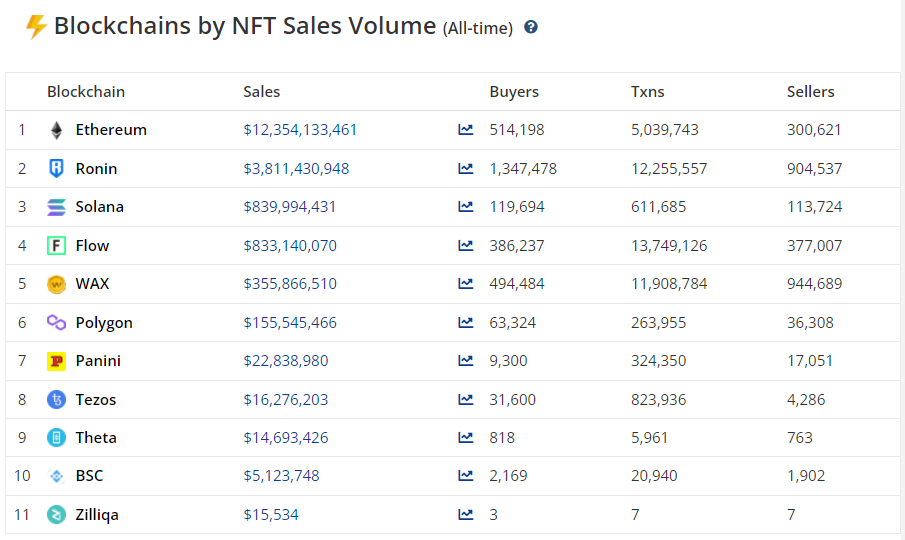Sort table by Txns column header
This screenshot has height=540, width=905.
point(647,92)
